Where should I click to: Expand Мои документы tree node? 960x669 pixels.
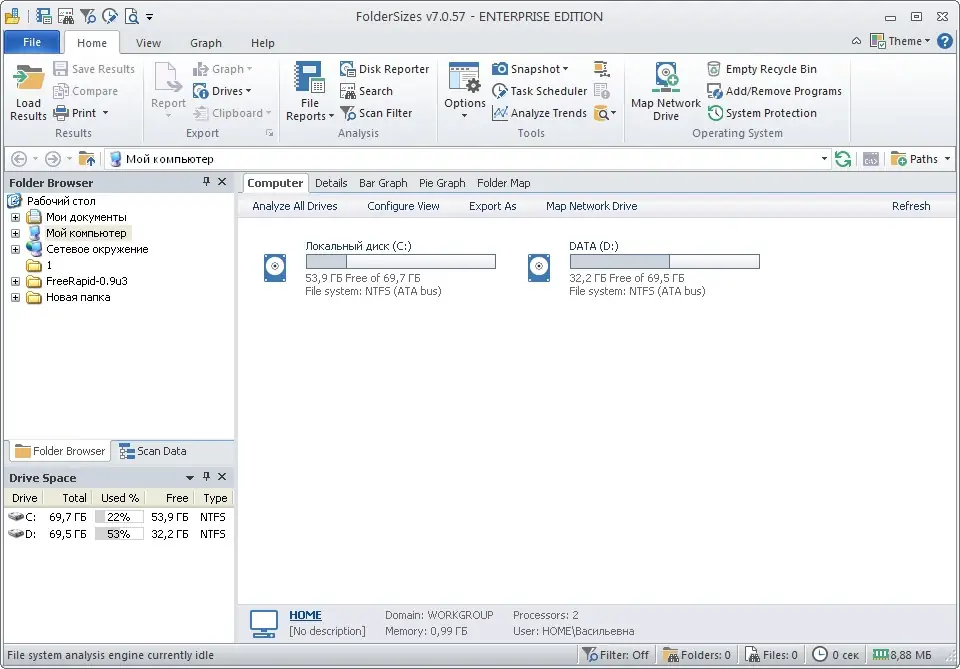(x=15, y=217)
